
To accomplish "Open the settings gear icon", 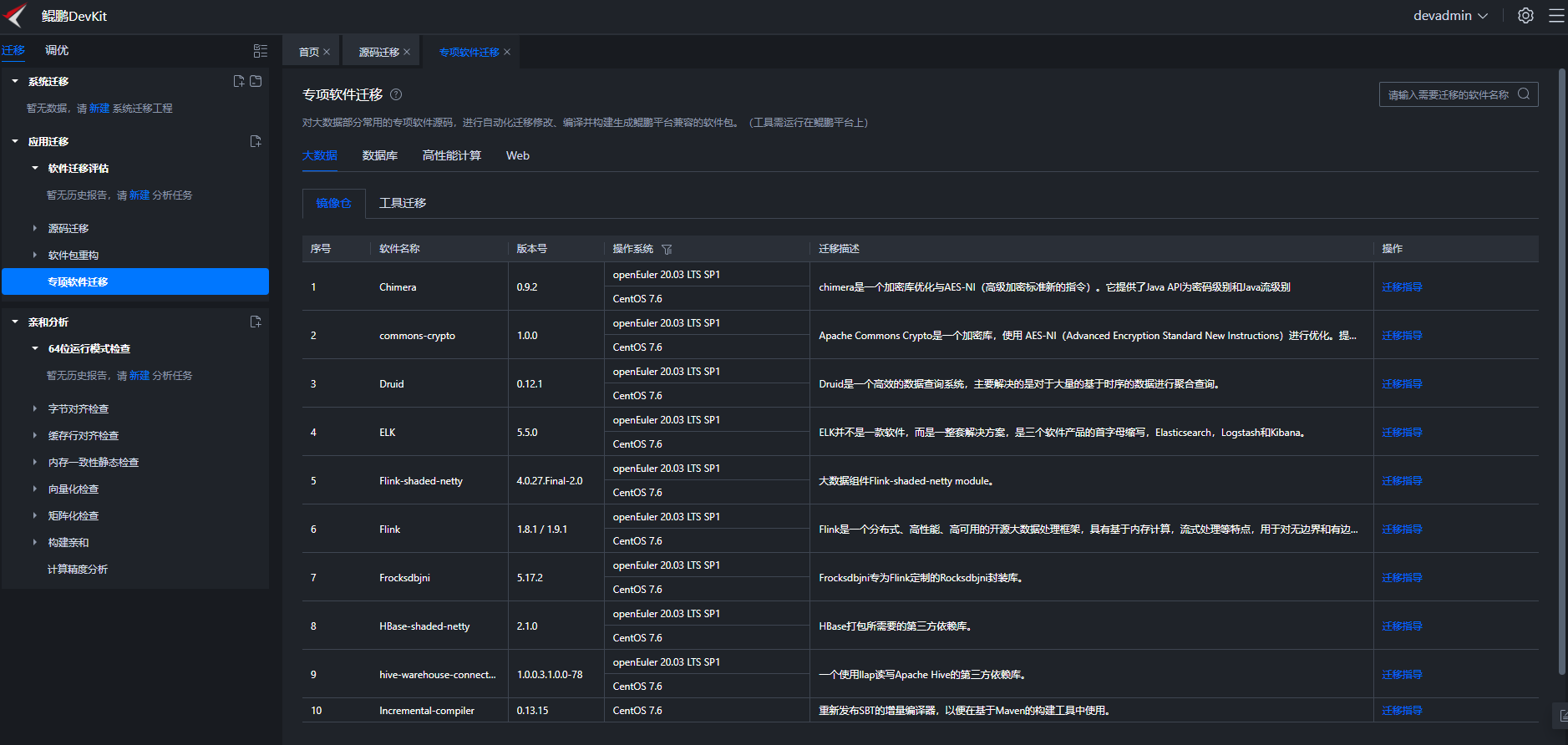I will pyautogui.click(x=1525, y=16).
